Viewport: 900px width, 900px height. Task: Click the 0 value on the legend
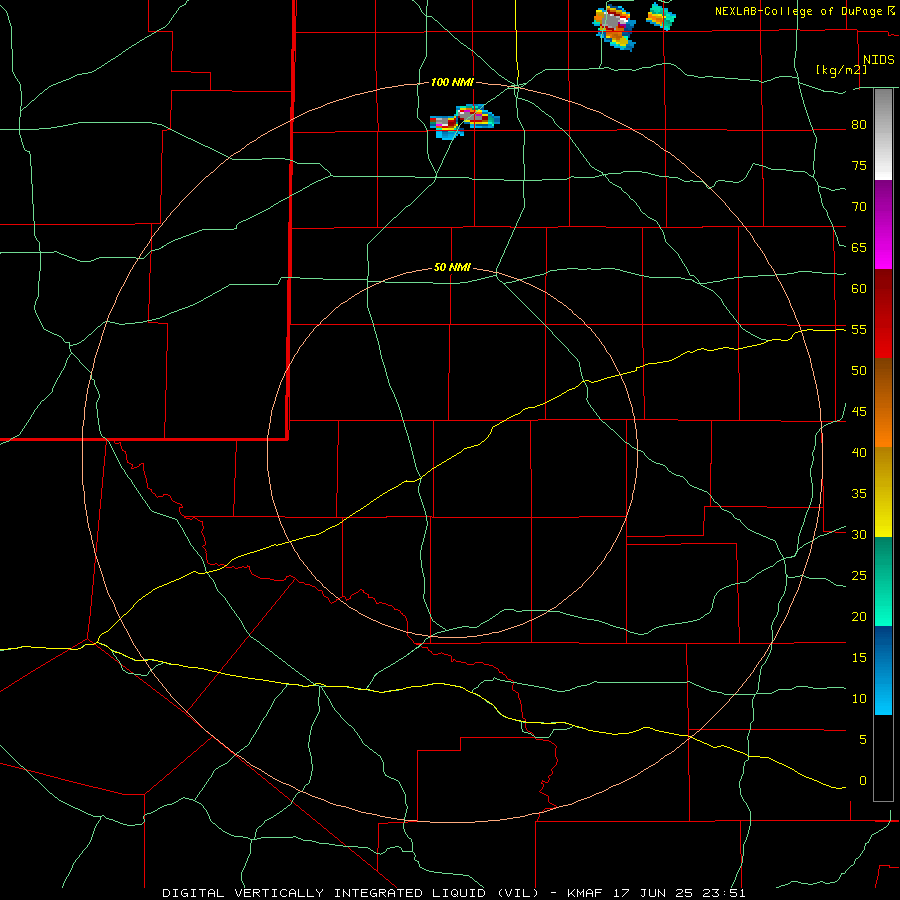863,781
